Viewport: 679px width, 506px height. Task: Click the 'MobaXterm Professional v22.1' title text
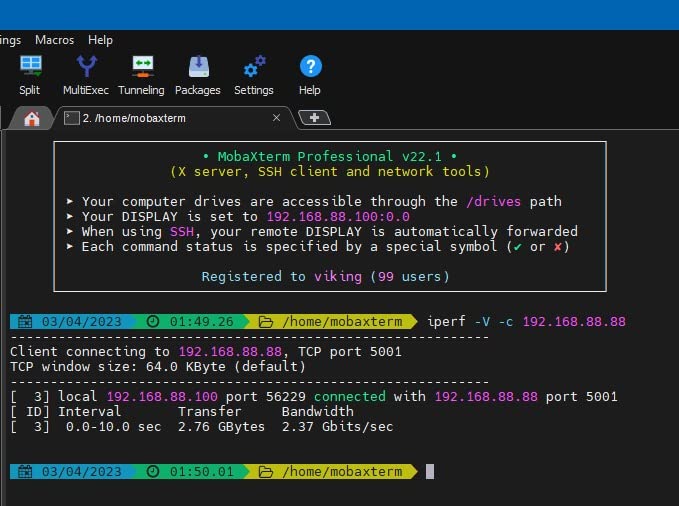pos(330,156)
